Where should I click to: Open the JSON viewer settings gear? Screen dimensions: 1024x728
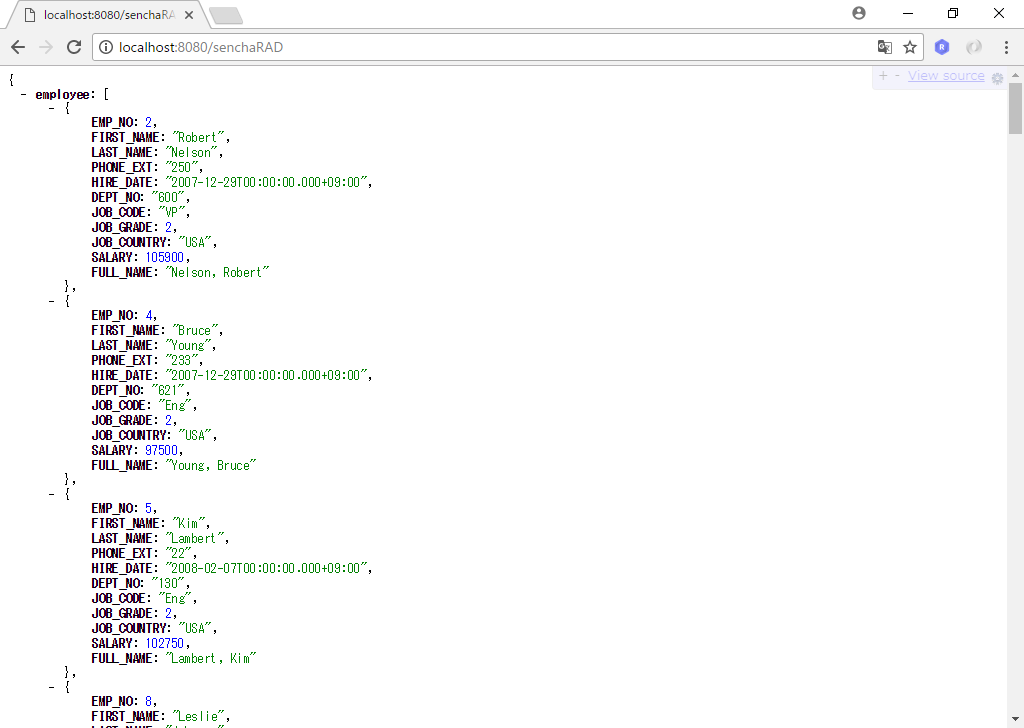997,77
